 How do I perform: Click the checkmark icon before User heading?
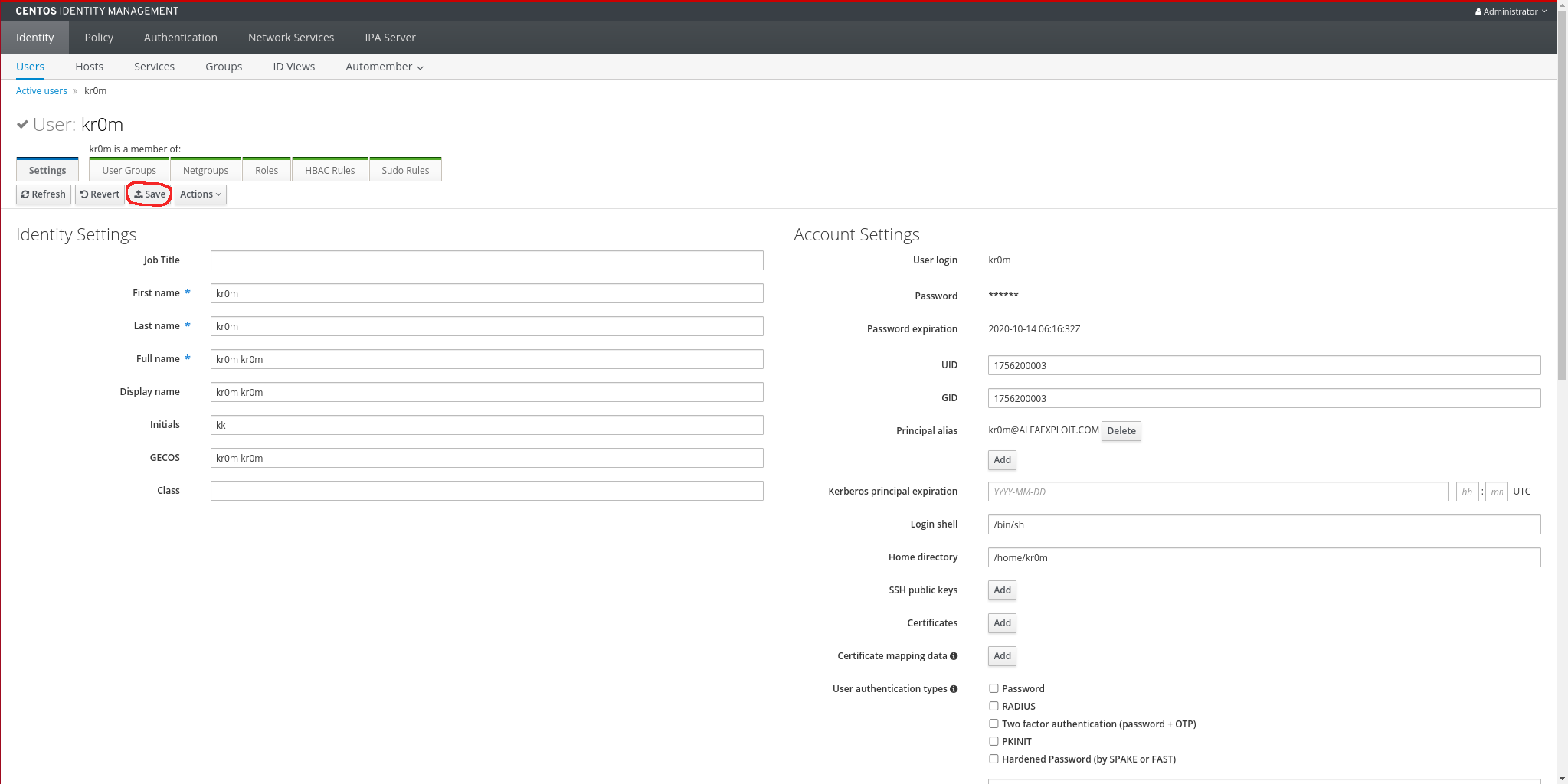click(23, 125)
